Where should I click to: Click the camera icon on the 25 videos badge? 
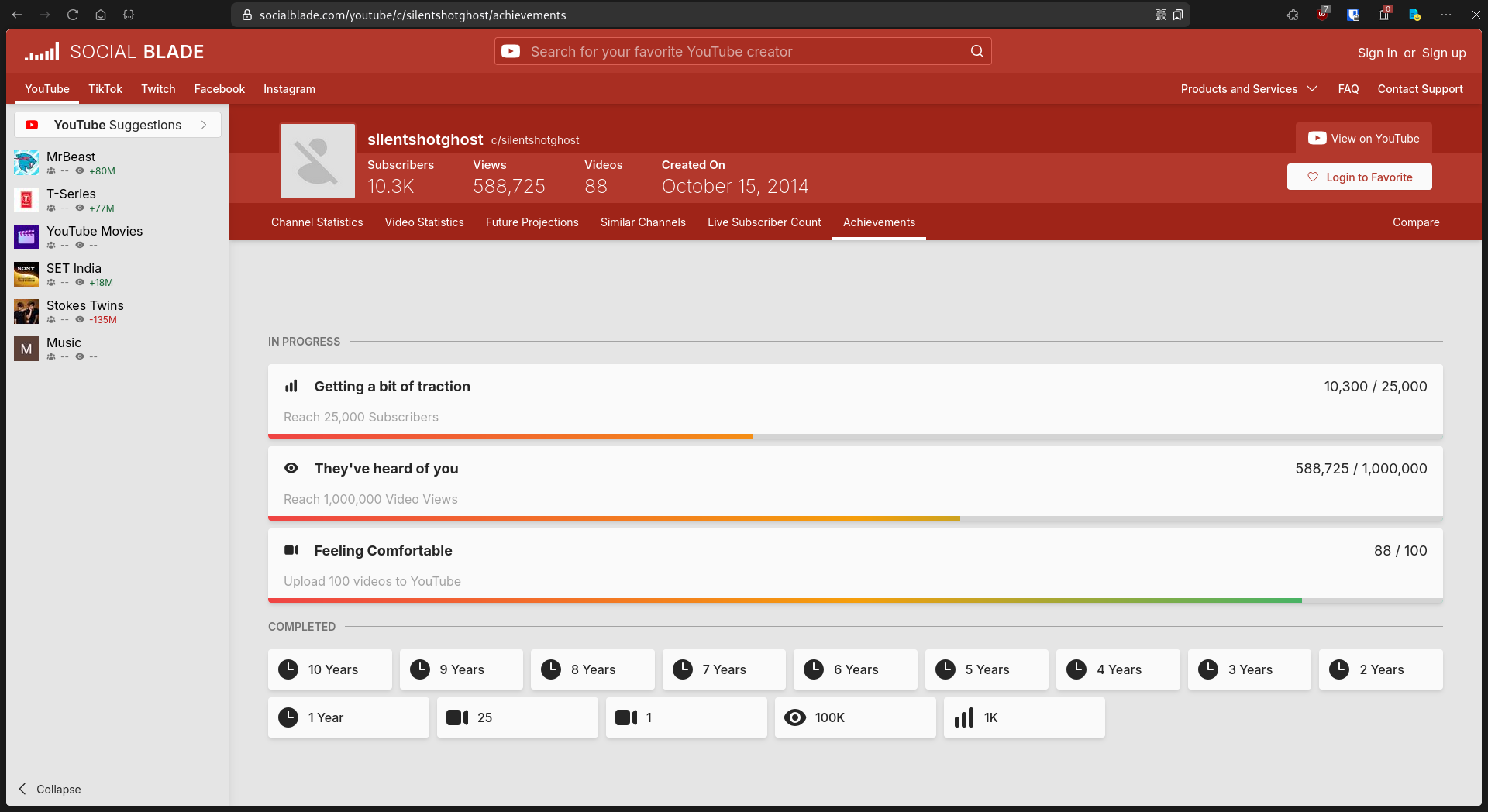[x=457, y=717]
